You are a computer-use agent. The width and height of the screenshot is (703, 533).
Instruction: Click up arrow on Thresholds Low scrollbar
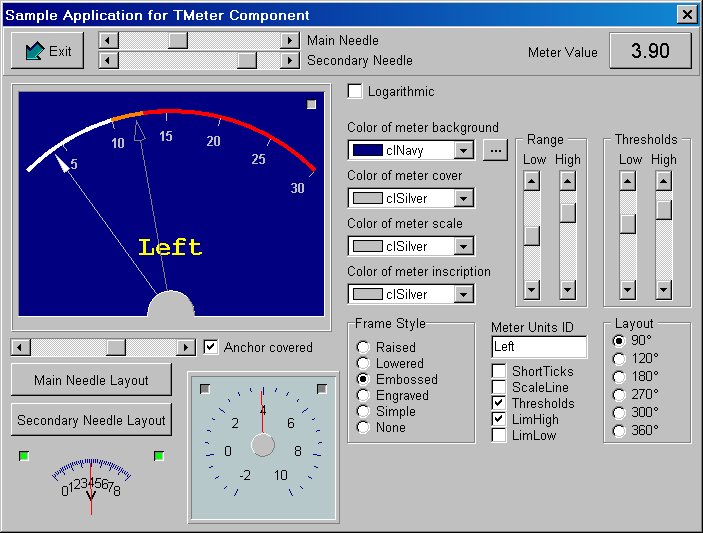tap(627, 180)
